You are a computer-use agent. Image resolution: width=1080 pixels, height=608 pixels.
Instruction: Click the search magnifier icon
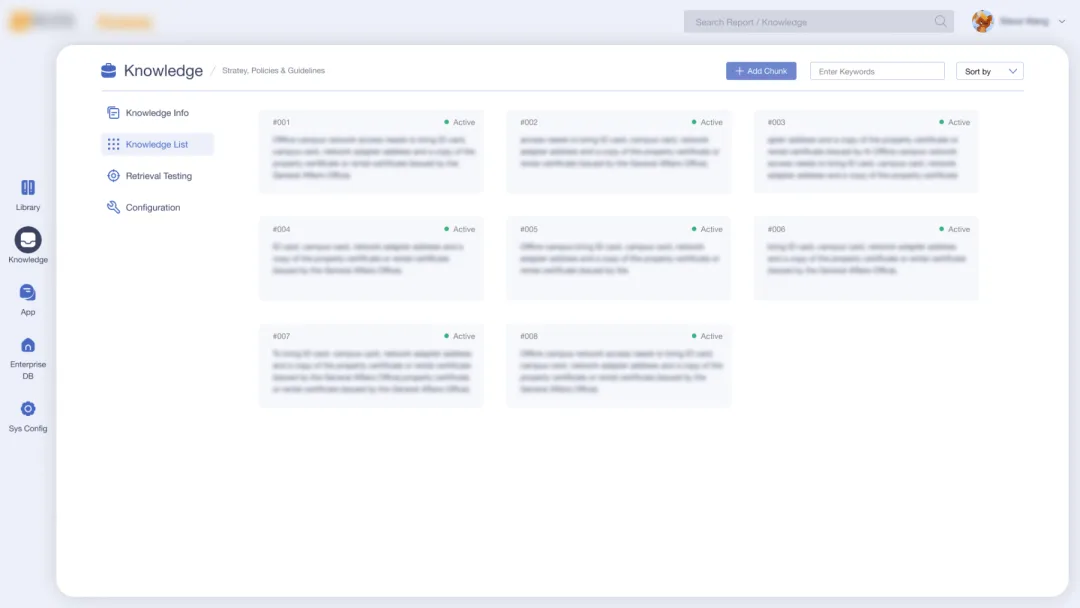[940, 21]
